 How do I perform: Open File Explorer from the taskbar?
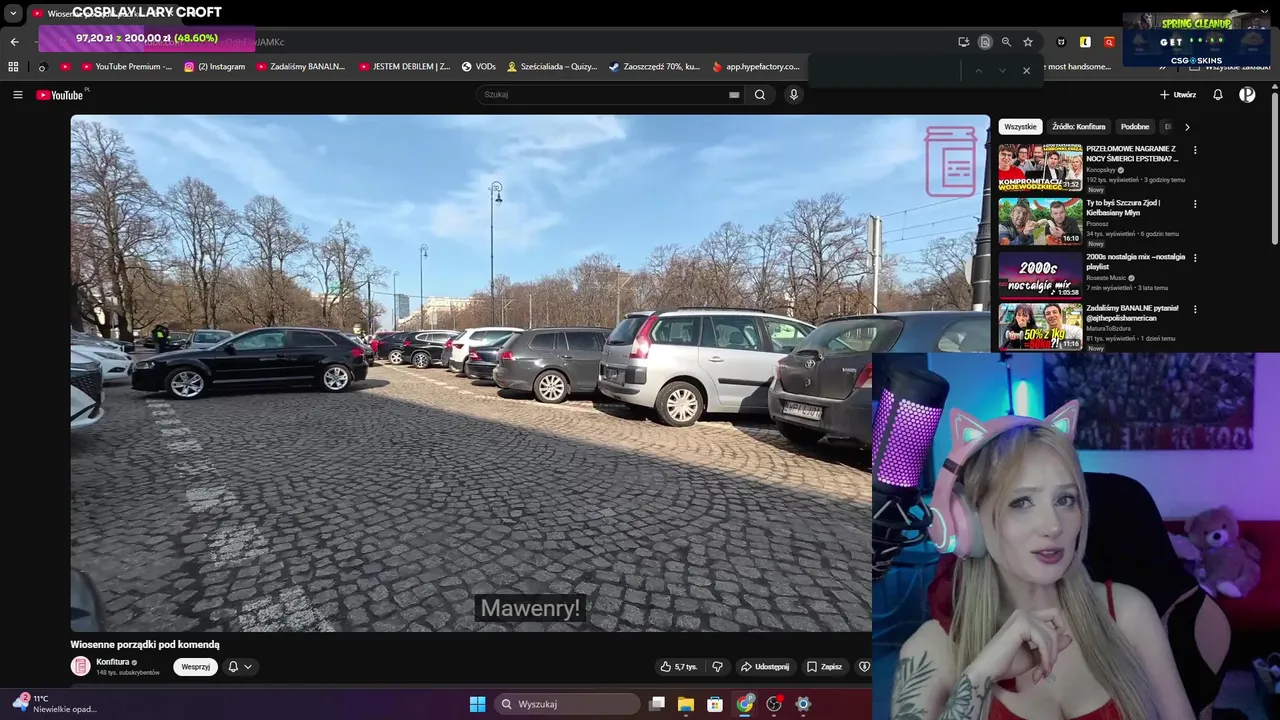point(686,704)
